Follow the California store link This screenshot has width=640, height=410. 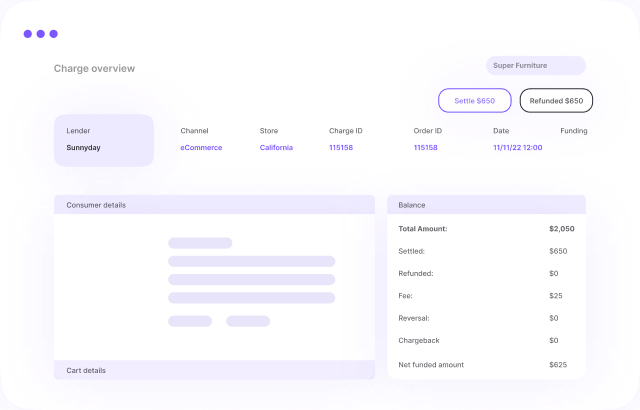[x=276, y=148]
